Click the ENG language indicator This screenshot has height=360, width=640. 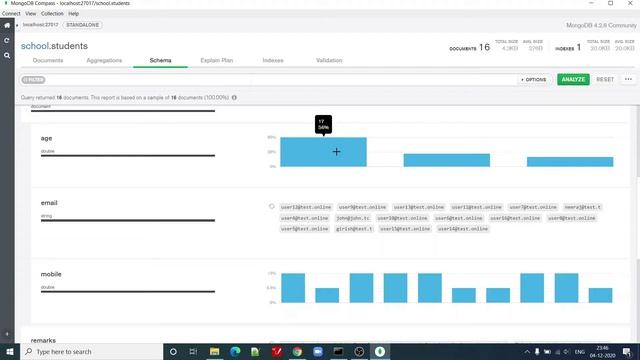click(x=580, y=351)
